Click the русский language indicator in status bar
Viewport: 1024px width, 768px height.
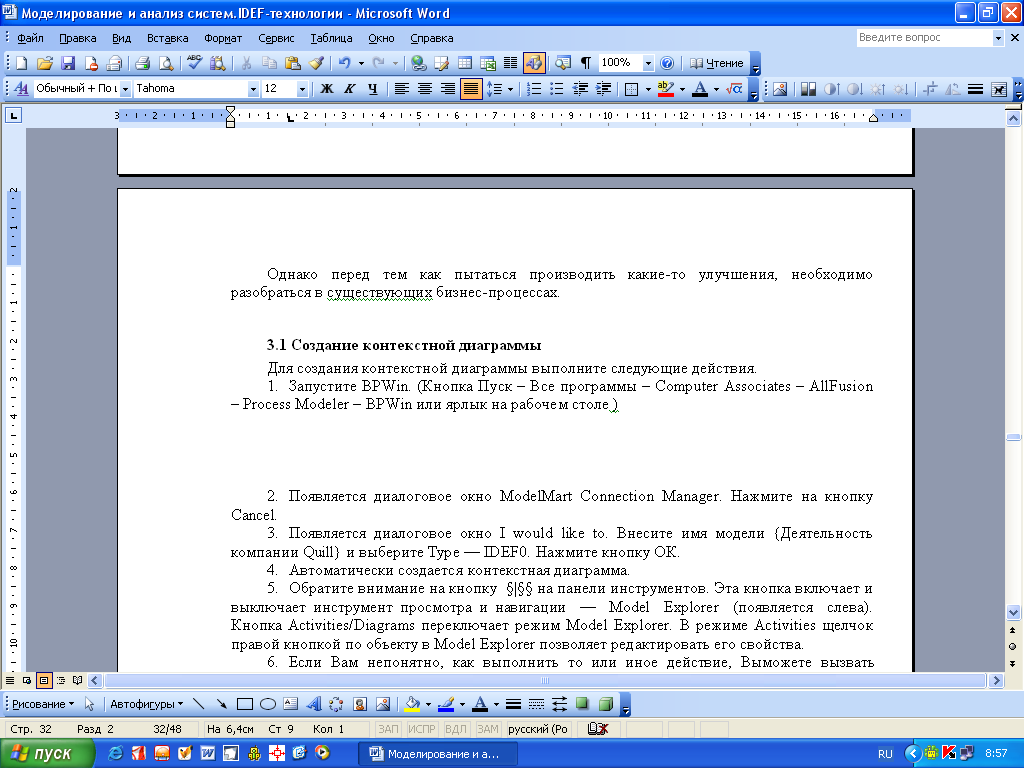[x=537, y=729]
